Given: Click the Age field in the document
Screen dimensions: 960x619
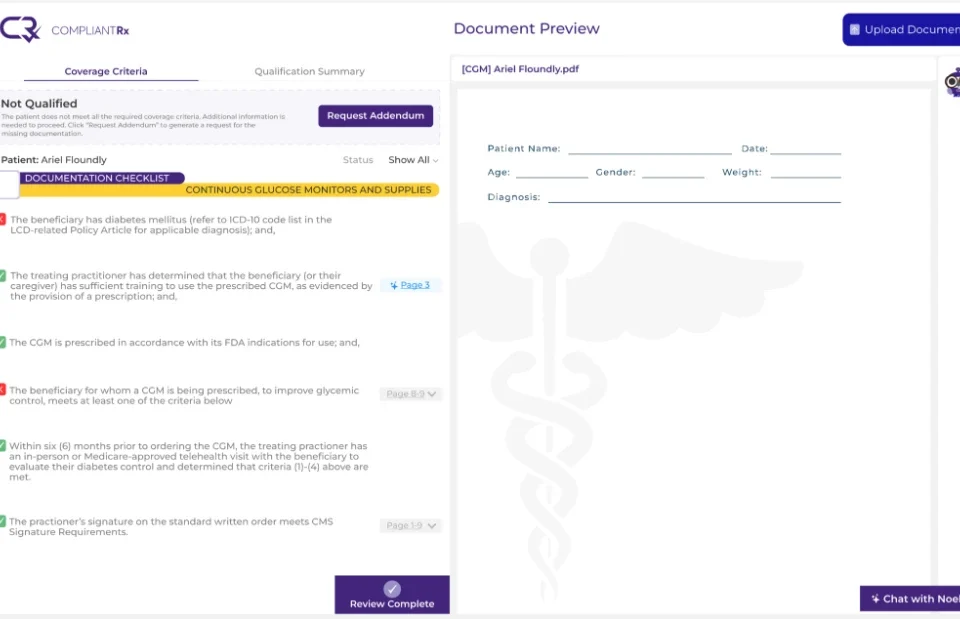Looking at the screenshot, I should 552,172.
